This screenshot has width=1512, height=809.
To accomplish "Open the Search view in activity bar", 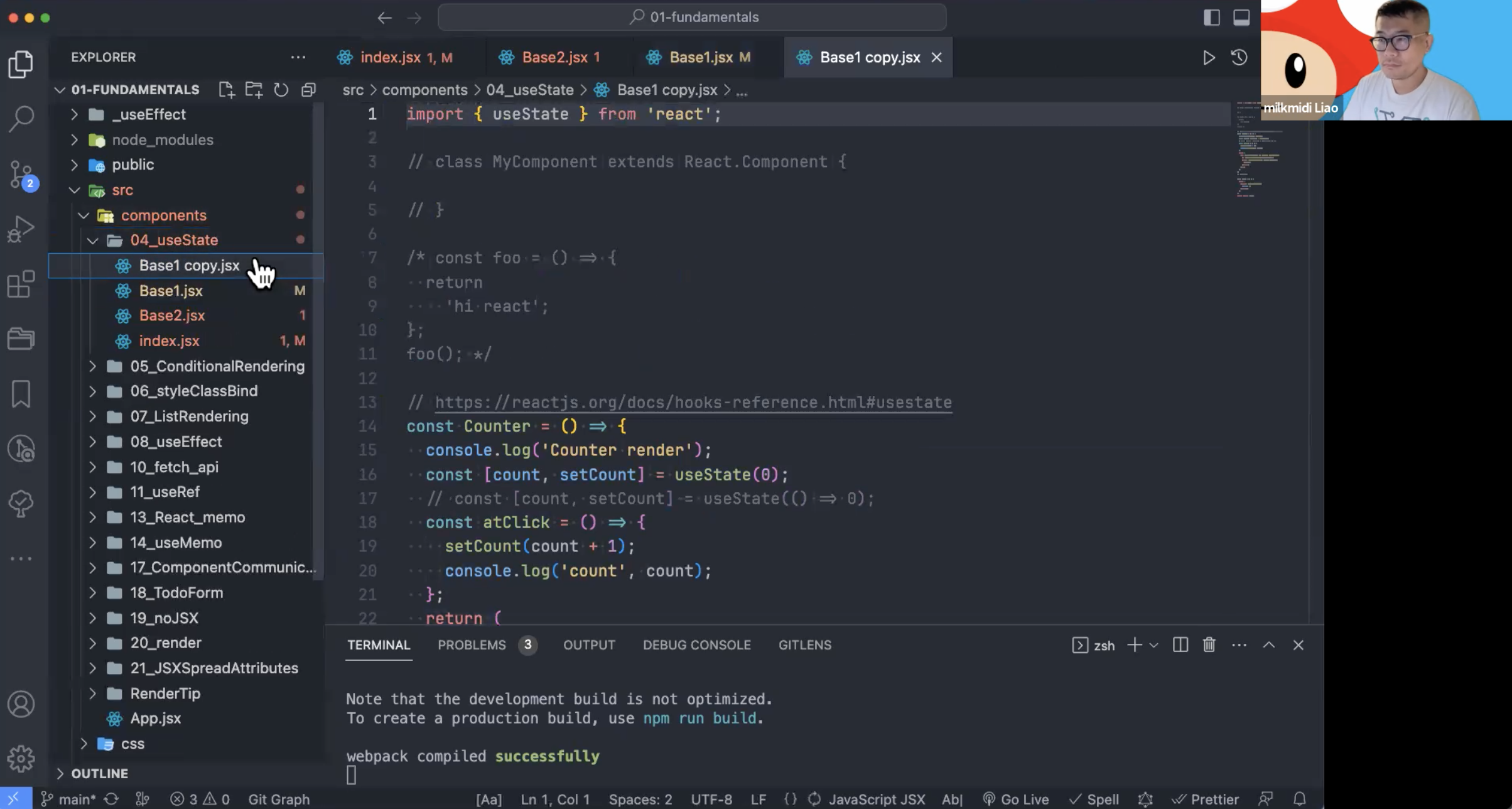I will tap(21, 118).
